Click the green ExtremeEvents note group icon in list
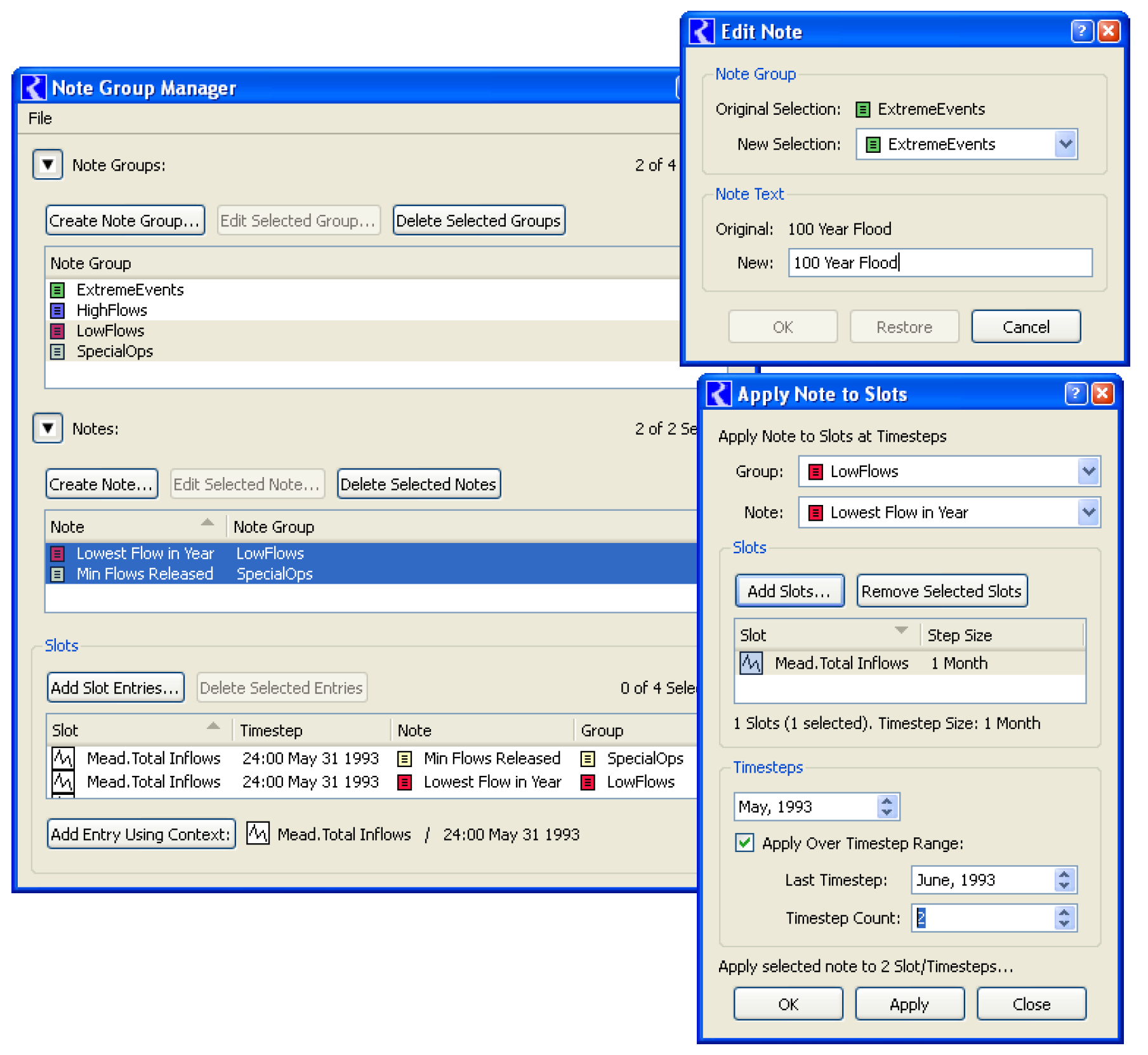This screenshot has height=1055, width=1148. pyautogui.click(x=58, y=291)
